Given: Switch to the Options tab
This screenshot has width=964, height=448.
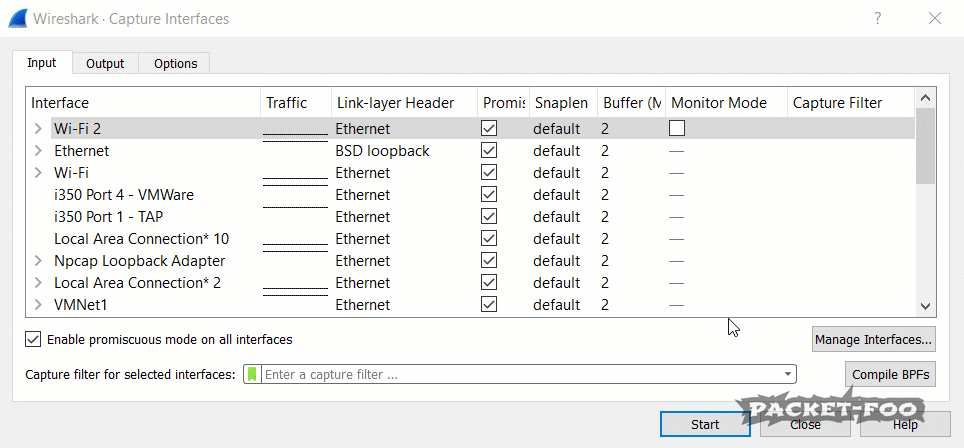Looking at the screenshot, I should coord(175,64).
